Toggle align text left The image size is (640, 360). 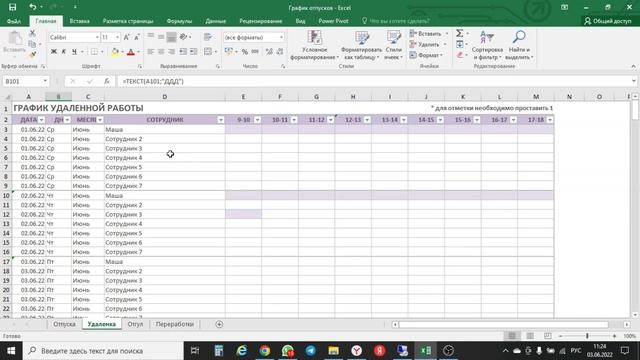151,52
